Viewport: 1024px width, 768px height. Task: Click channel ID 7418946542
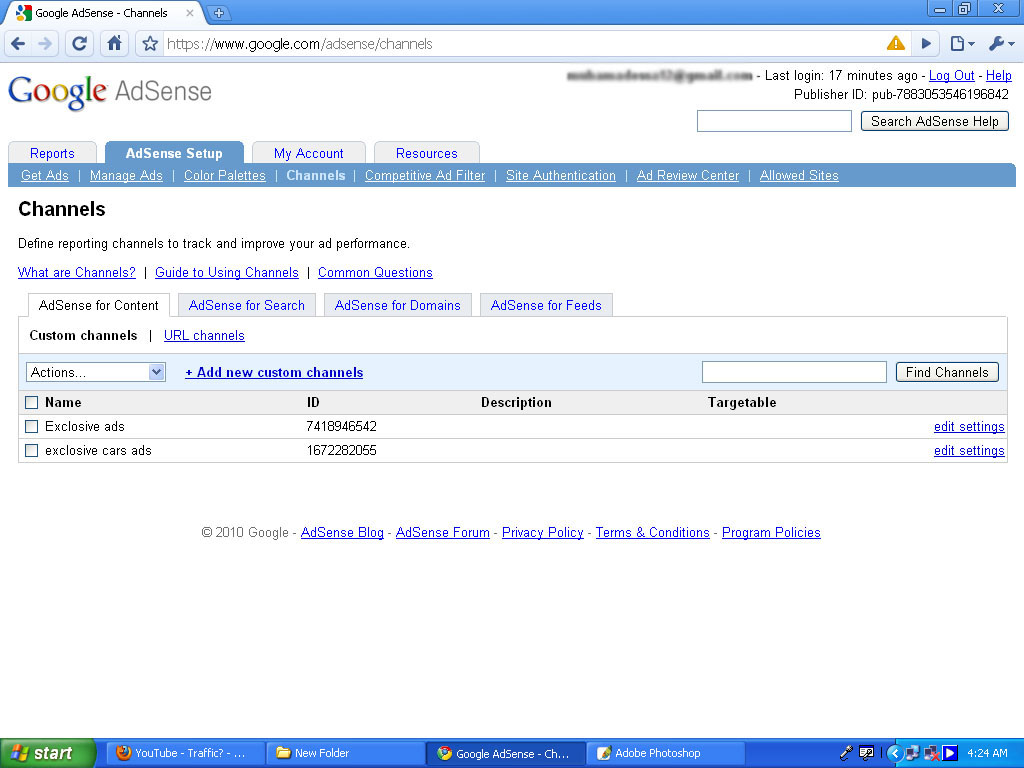pos(342,426)
